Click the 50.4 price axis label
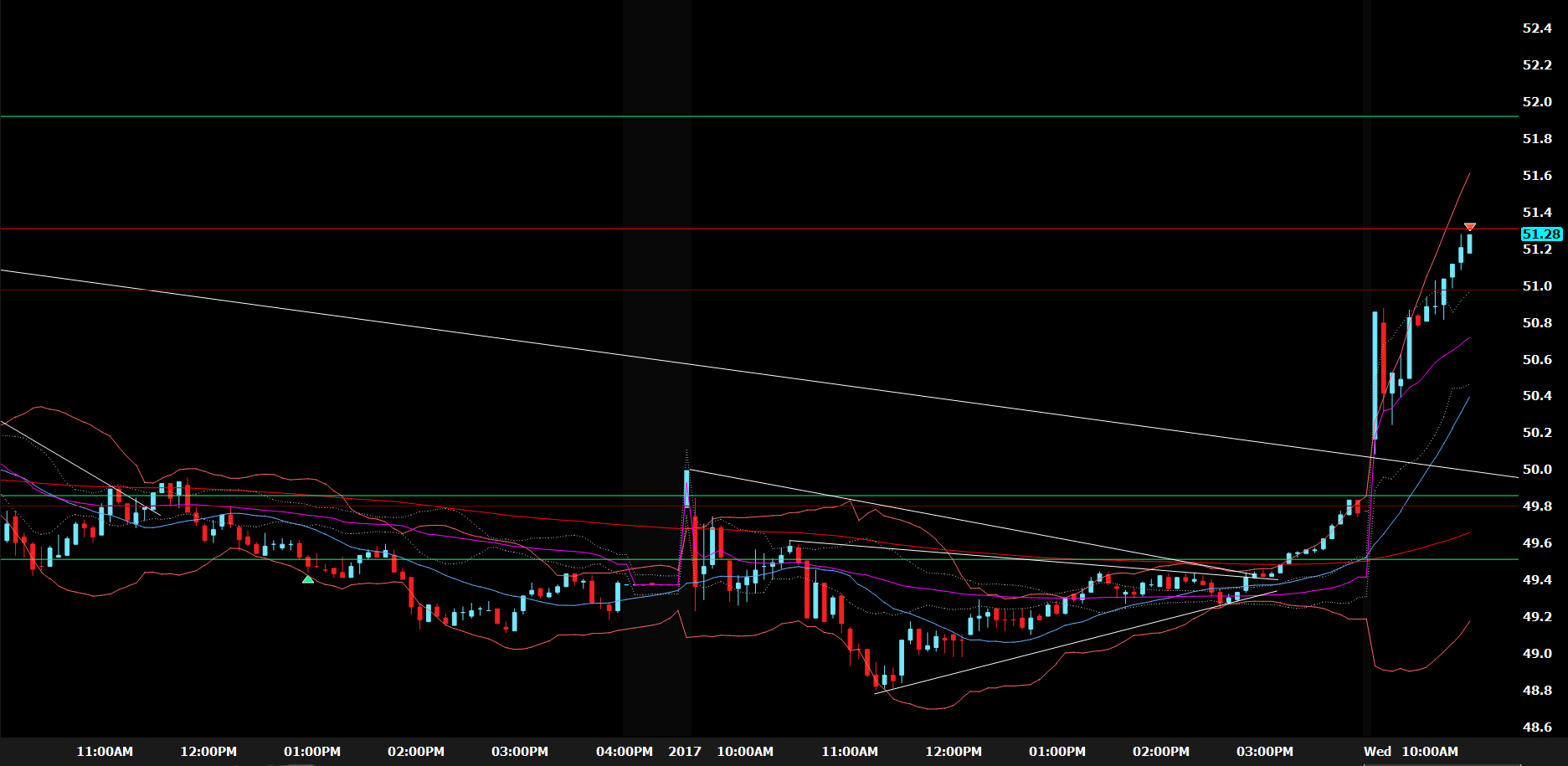 click(x=1537, y=396)
